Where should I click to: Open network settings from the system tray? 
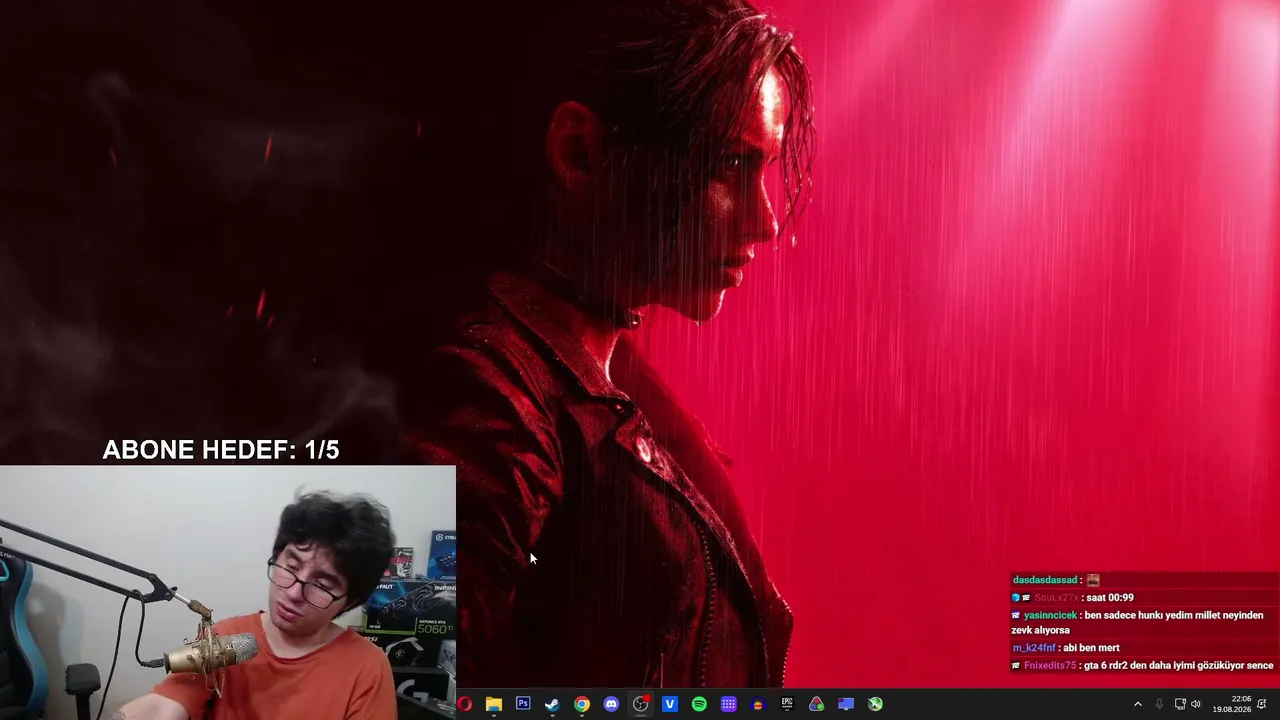pos(1180,704)
